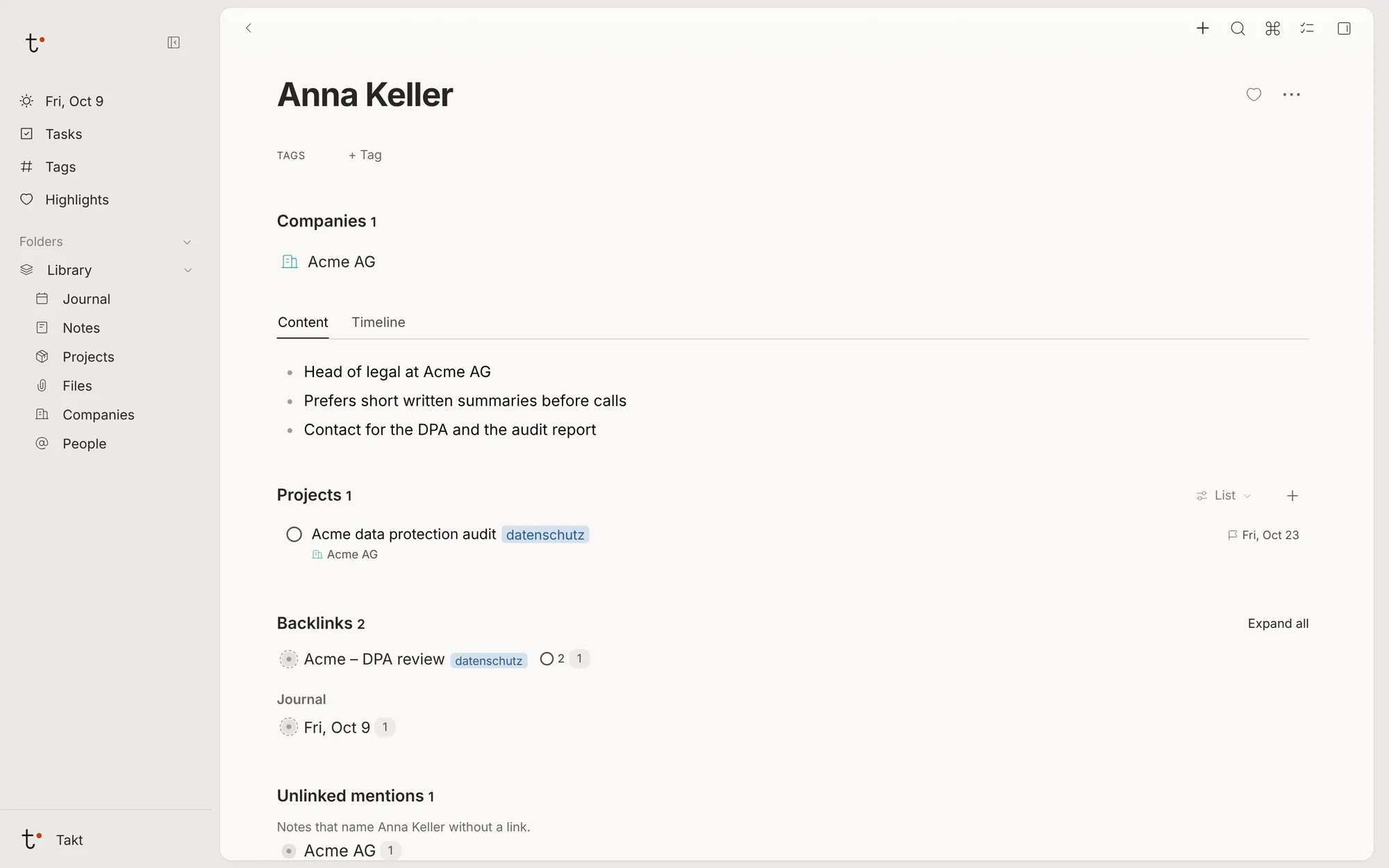
Task: Click the + Tag button
Action: tap(365, 155)
